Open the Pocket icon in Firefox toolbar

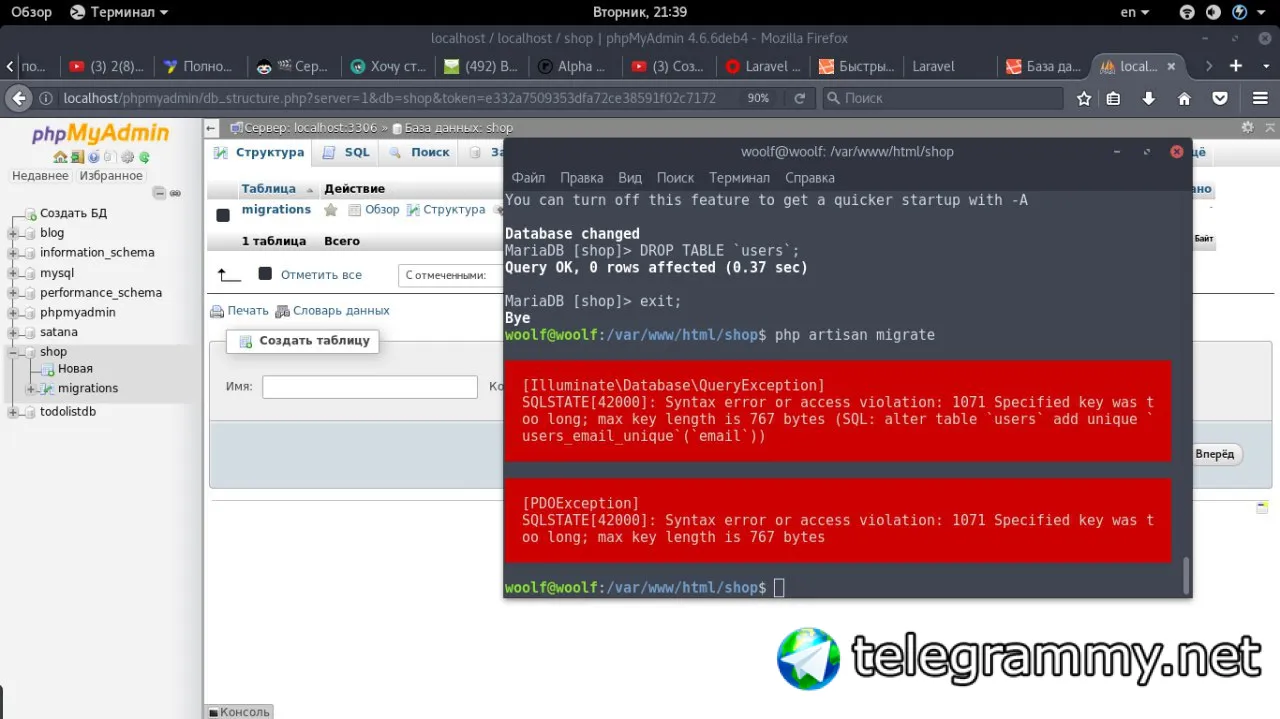coord(1220,98)
